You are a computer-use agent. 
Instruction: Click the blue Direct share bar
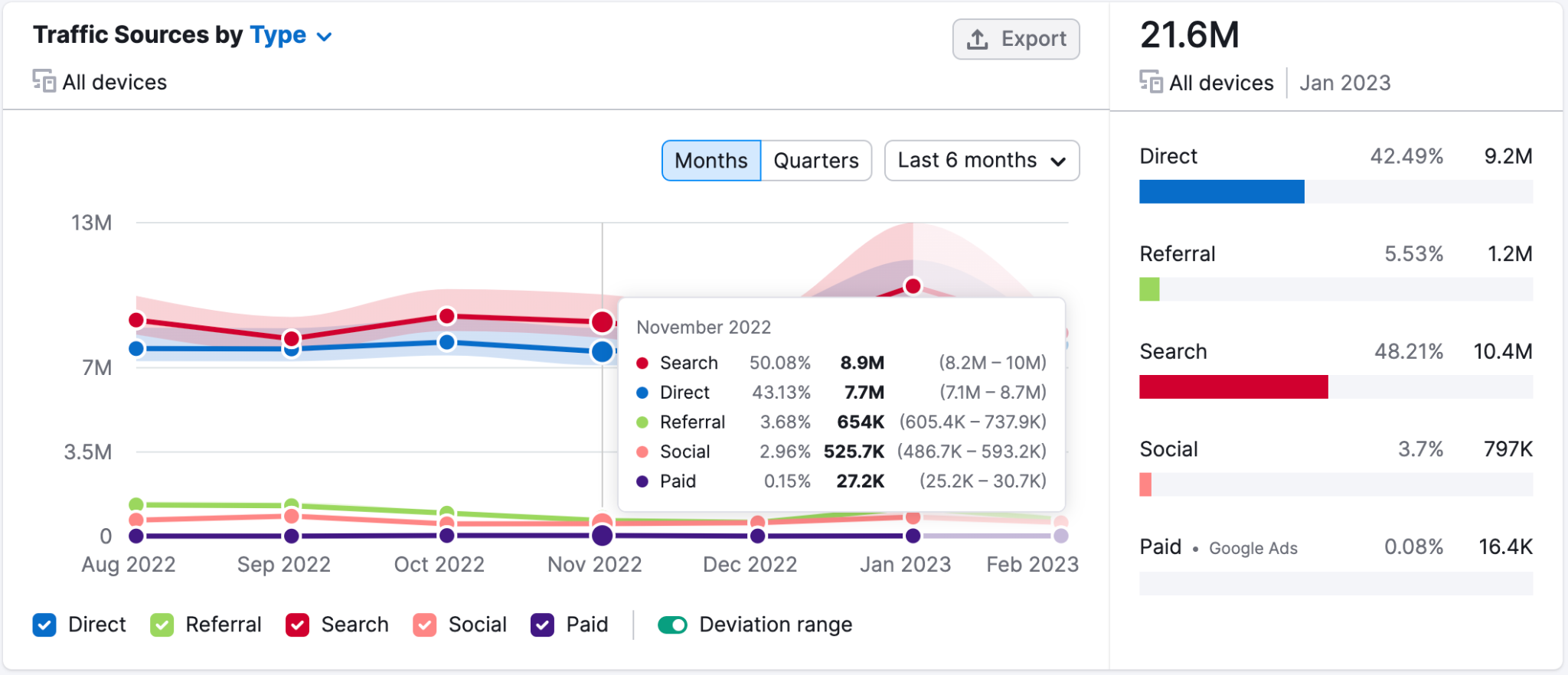[x=1222, y=191]
